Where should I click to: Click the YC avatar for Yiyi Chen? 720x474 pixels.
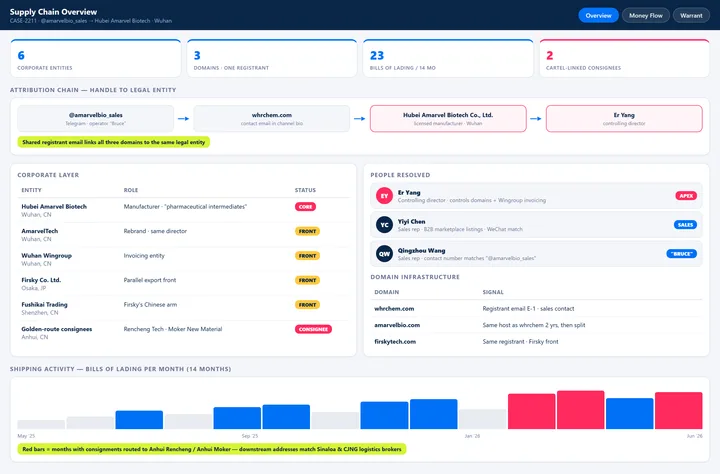click(x=384, y=225)
